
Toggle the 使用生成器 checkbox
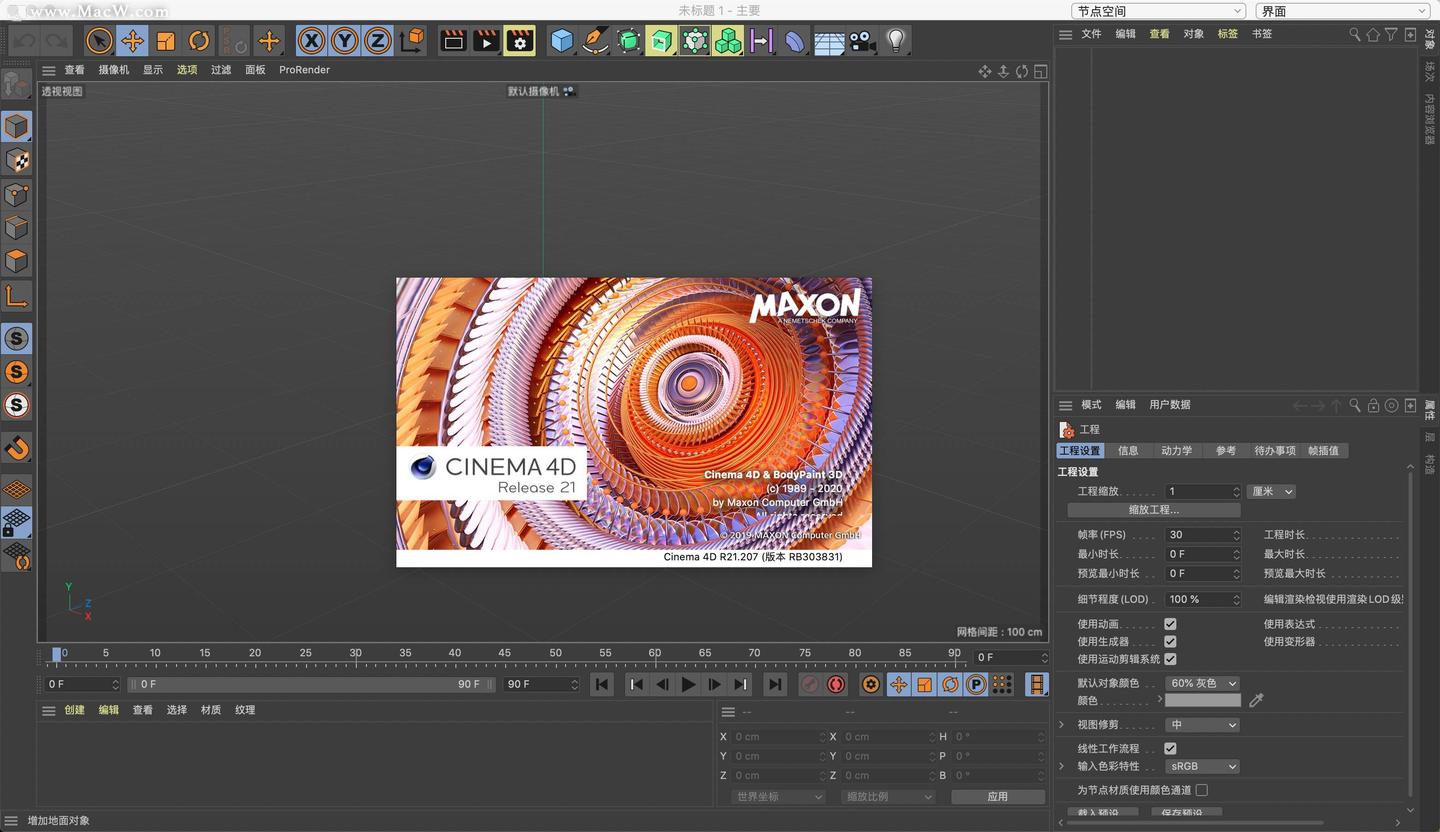(1170, 642)
